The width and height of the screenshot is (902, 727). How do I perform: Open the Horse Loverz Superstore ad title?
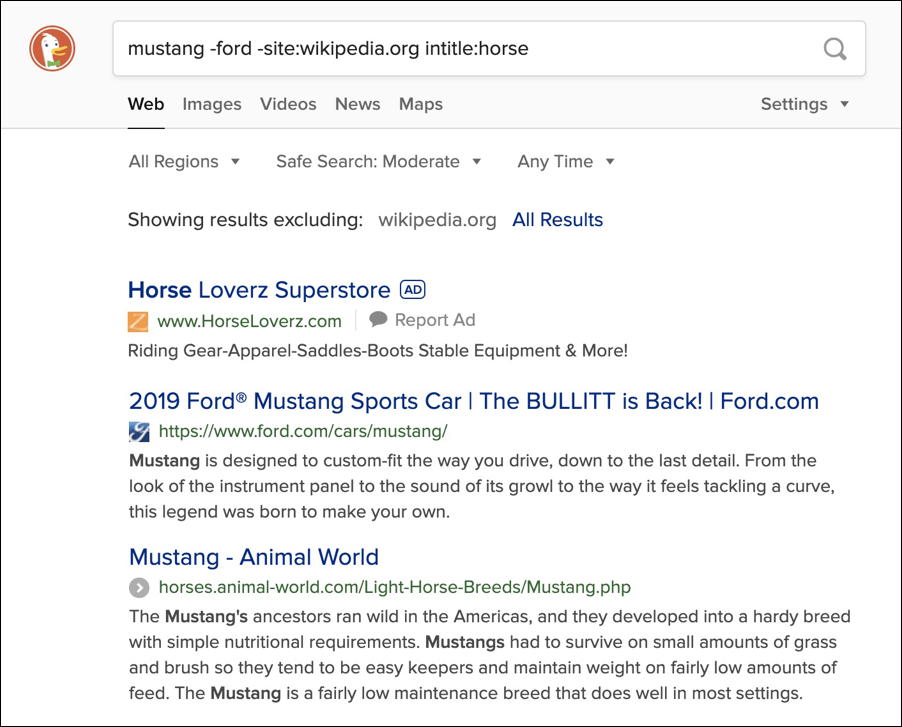click(x=259, y=290)
